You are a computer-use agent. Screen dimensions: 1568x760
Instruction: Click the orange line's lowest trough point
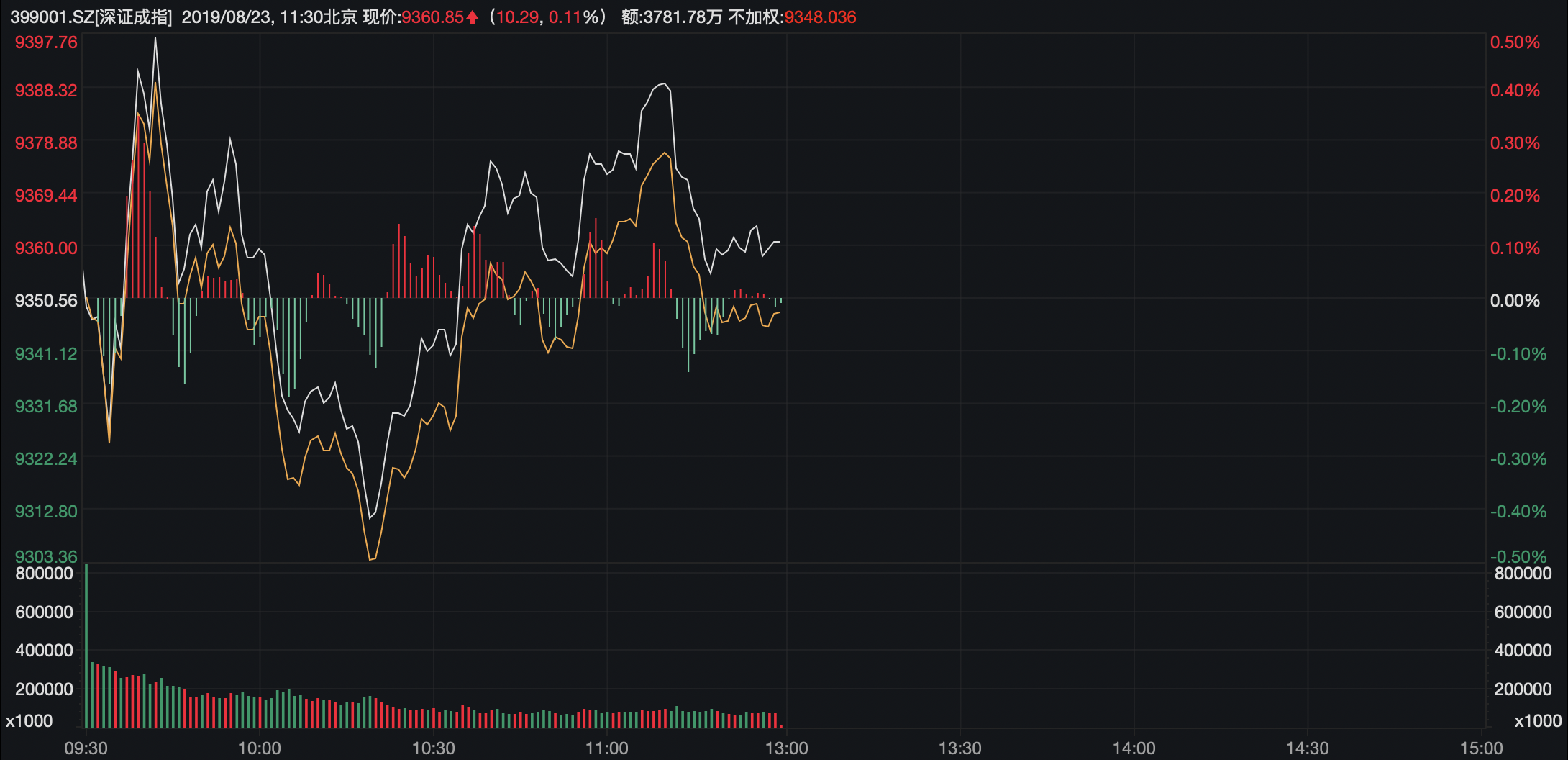[x=371, y=558]
